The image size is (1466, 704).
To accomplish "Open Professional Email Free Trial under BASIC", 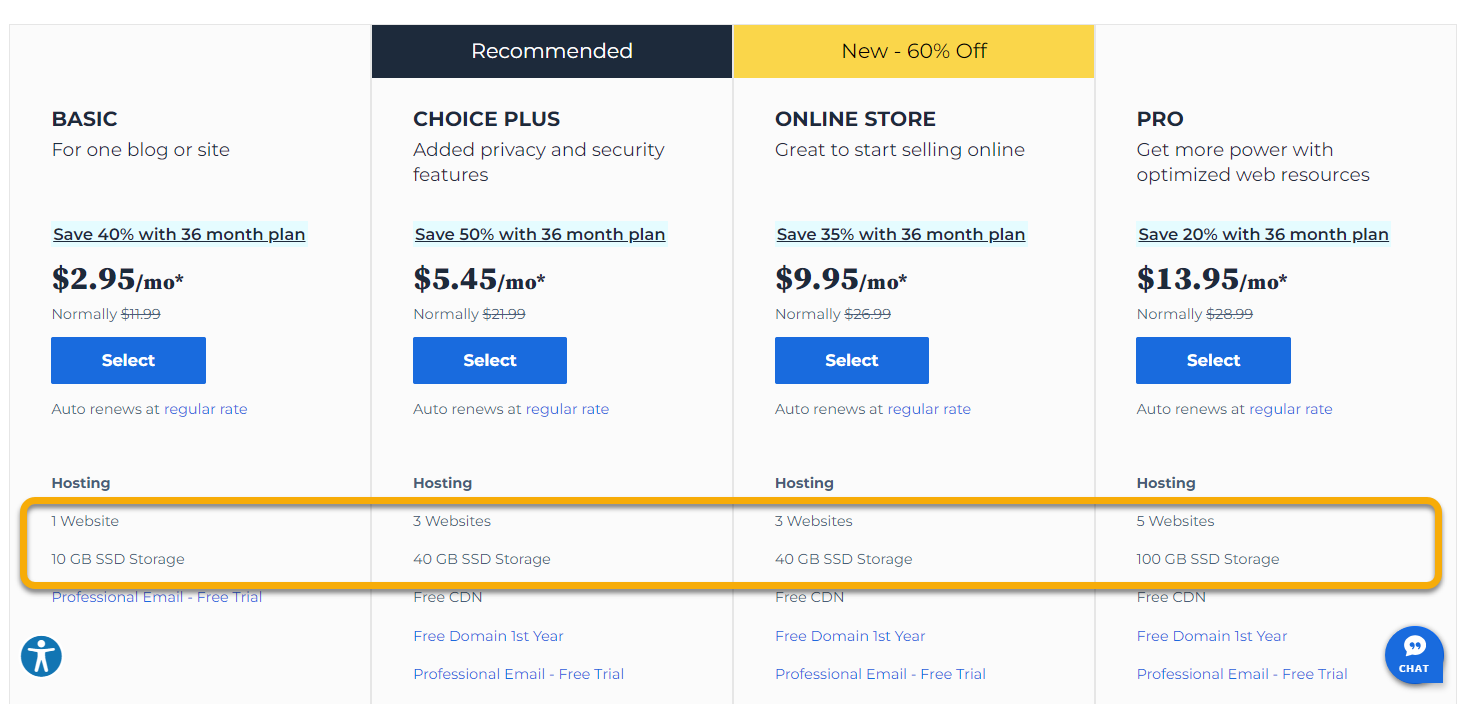I will click(x=156, y=596).
